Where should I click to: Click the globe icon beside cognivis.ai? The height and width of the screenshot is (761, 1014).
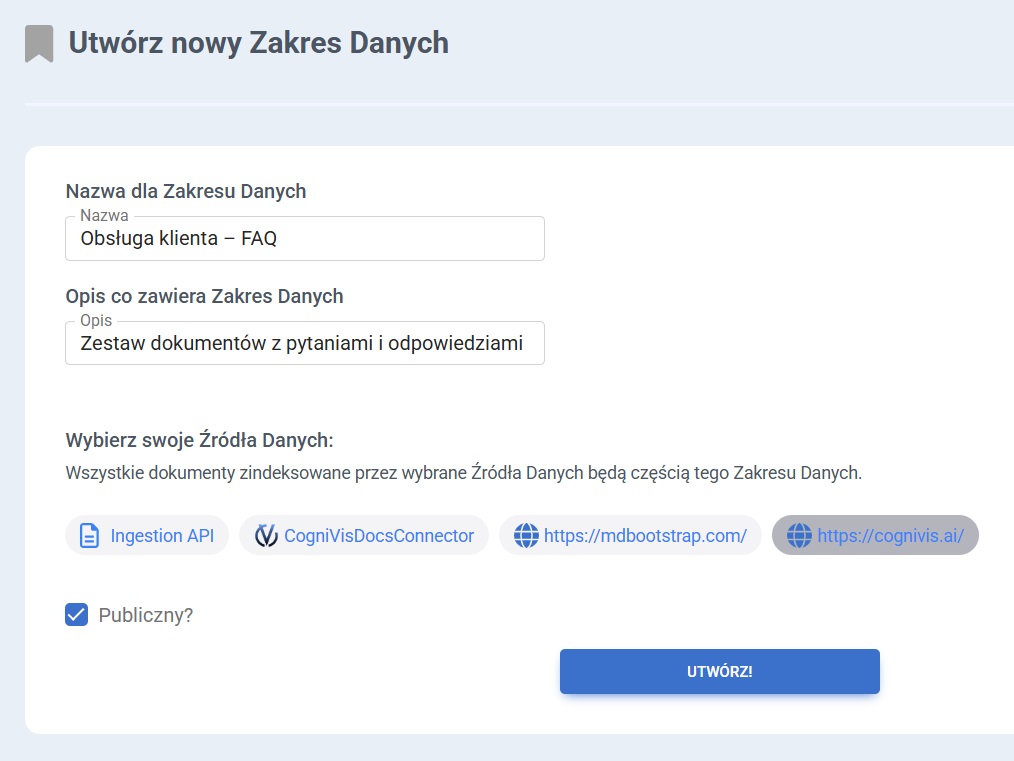click(x=799, y=536)
